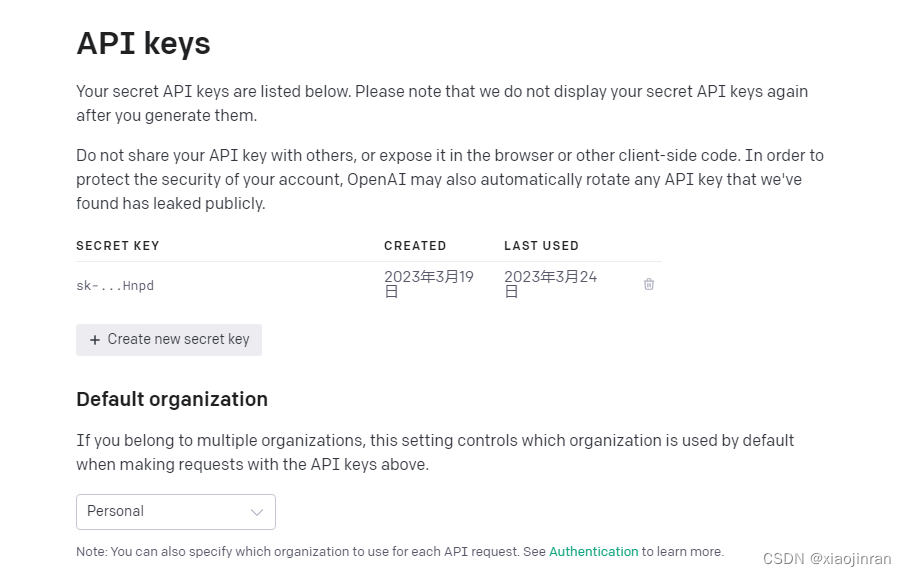Click the CREATED column header
906x576 pixels.
point(415,246)
